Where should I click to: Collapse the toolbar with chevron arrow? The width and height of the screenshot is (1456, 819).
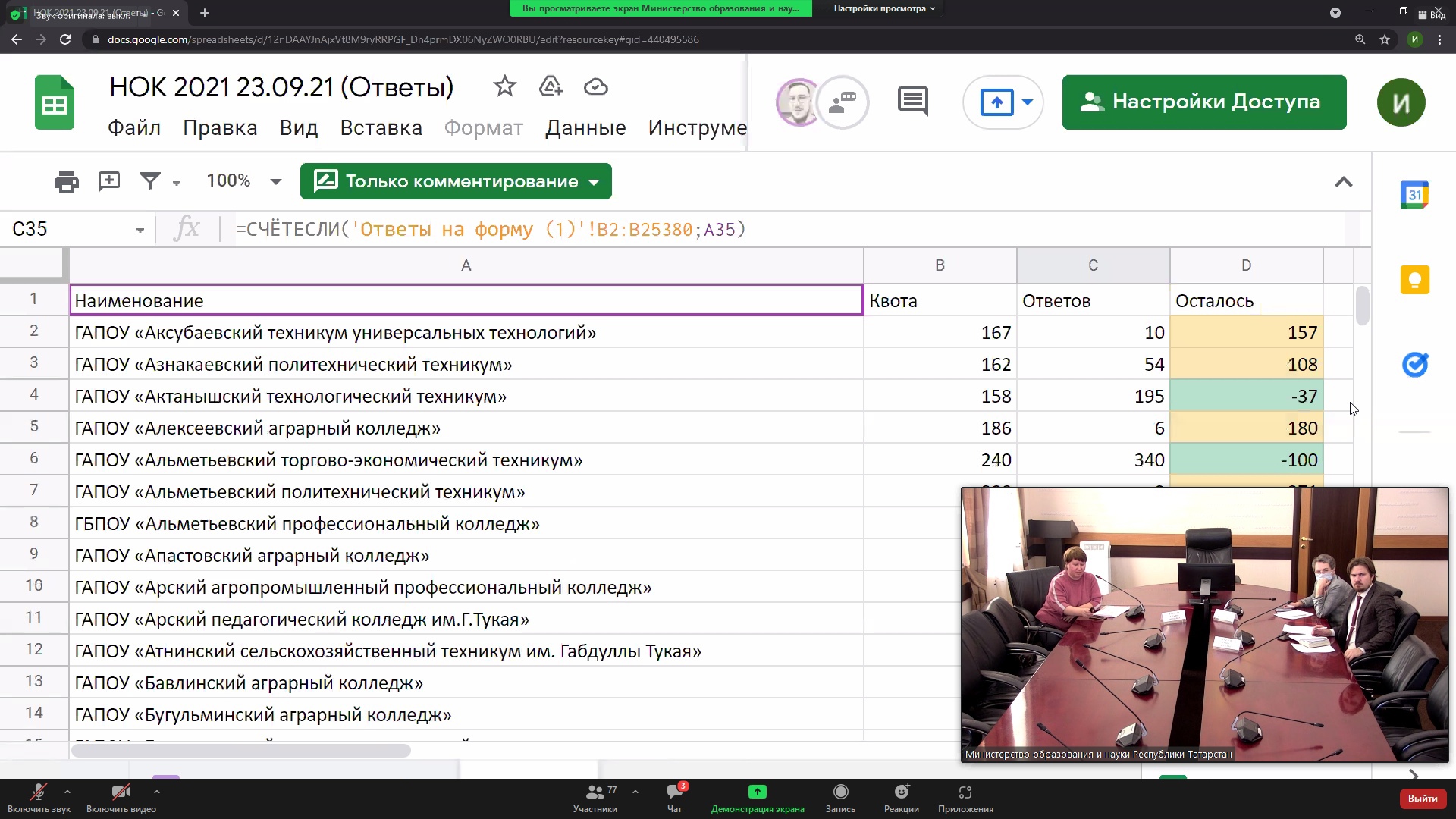(1343, 182)
